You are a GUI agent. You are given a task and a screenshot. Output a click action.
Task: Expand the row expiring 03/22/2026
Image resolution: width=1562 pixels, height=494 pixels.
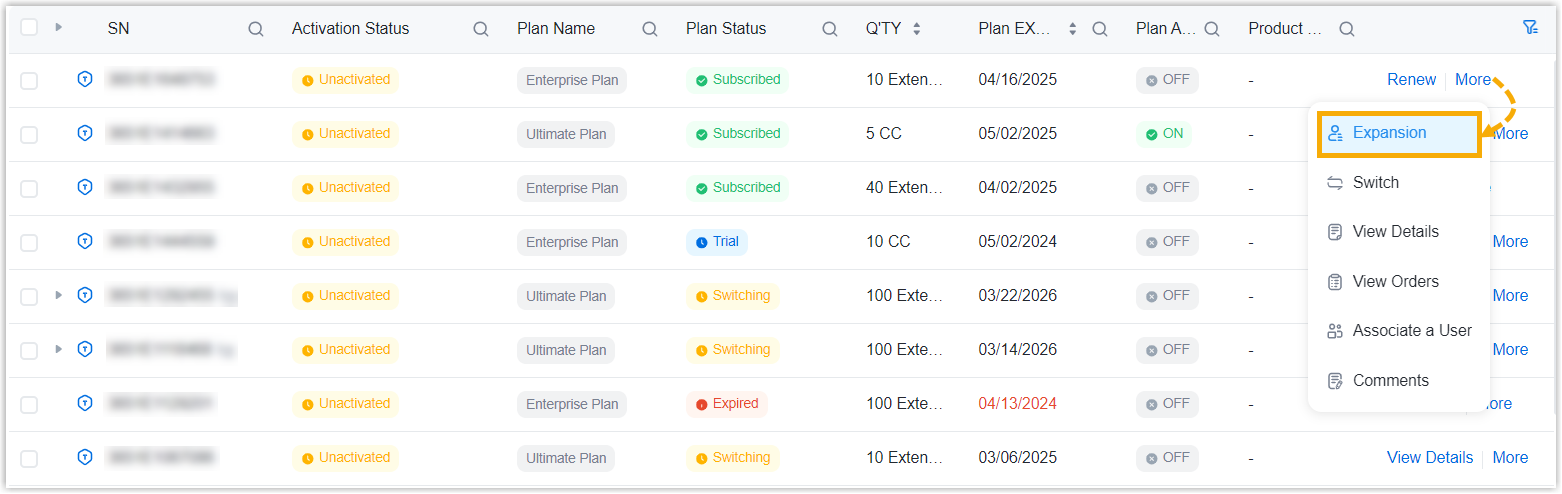click(58, 296)
